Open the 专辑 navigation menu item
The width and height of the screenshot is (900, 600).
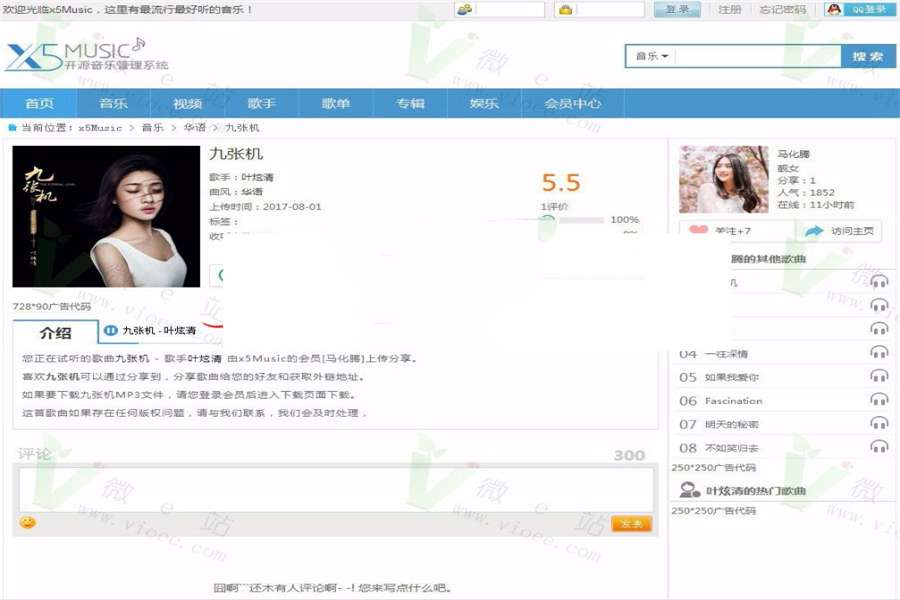[410, 103]
